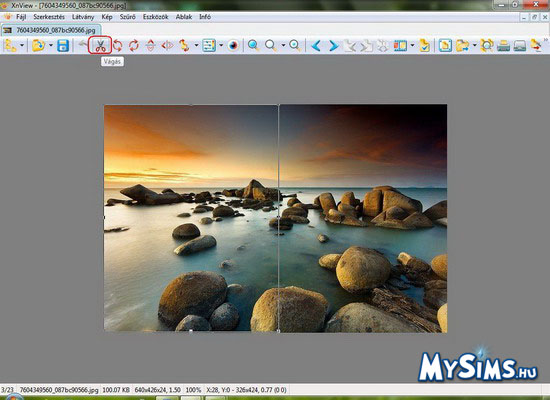The width and height of the screenshot is (550, 400).
Task: Click the grayed next page icon
Action: tap(366, 46)
